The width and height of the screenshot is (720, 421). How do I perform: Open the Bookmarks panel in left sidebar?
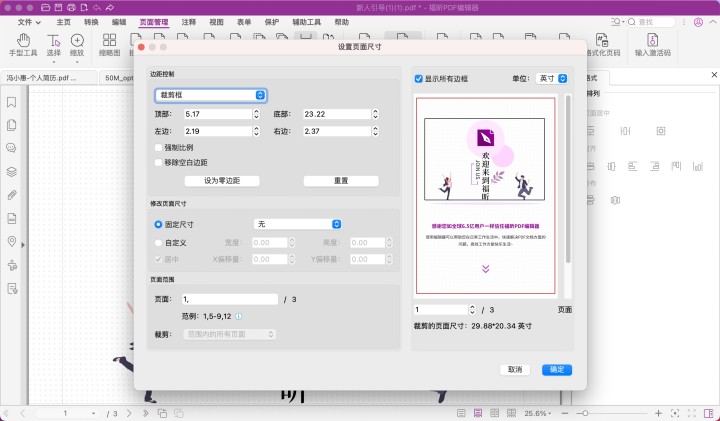(12, 101)
